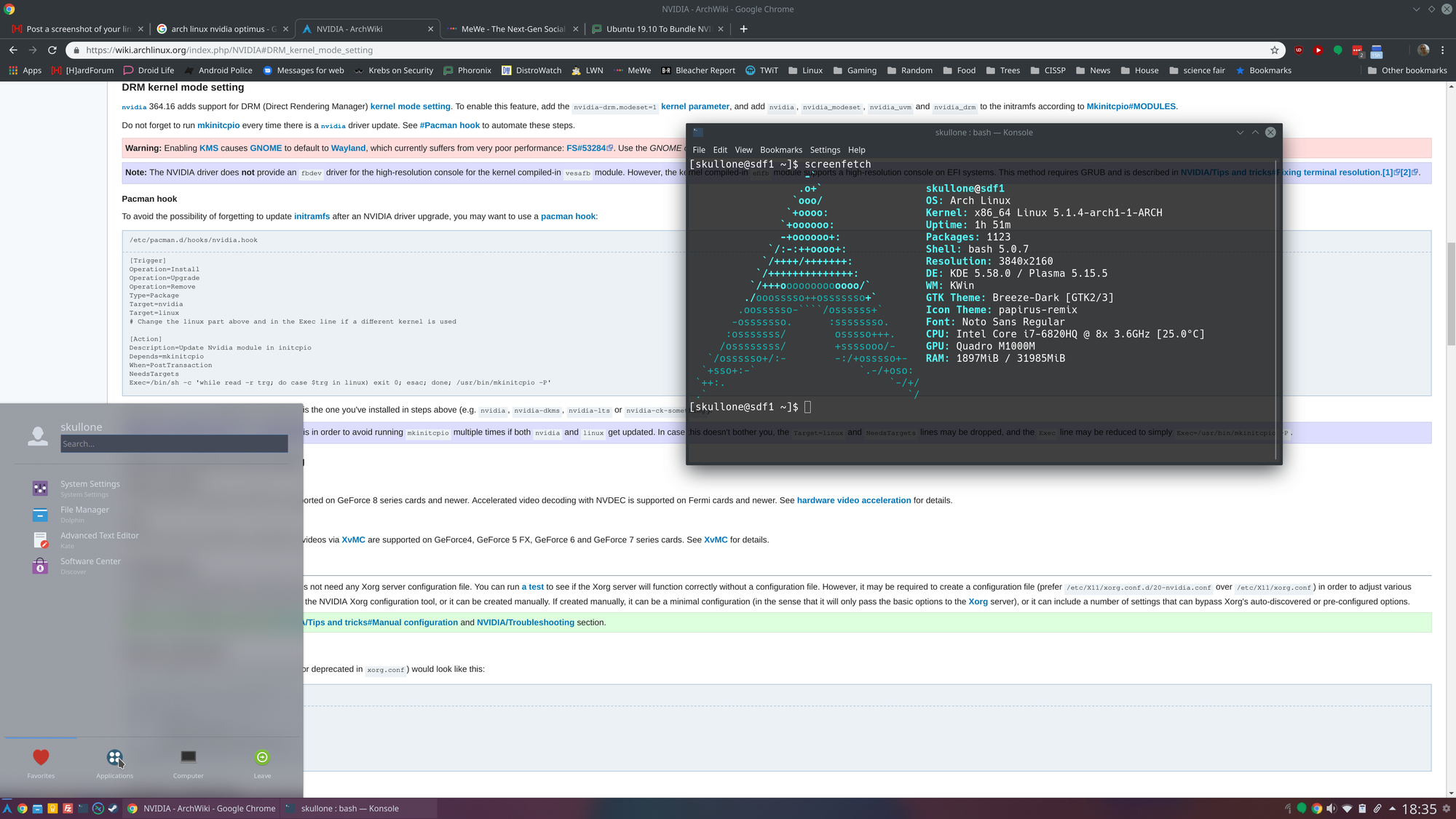This screenshot has width=1456, height=819.
Task: Follow the Mkinitcpio#MODULES link
Action: coord(1131,106)
